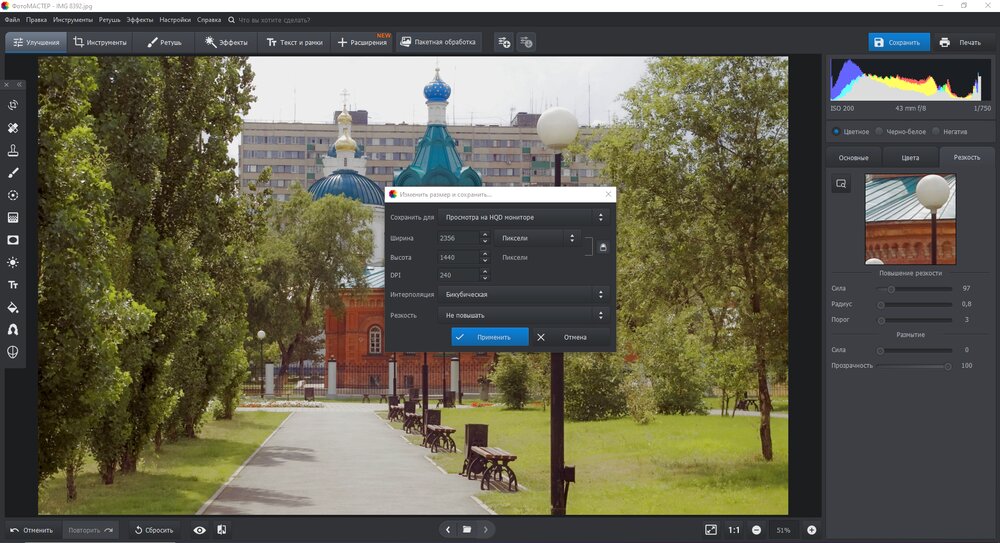Toggle the eye preview of original image
Viewport: 1000px width, 543px height.
tap(200, 530)
